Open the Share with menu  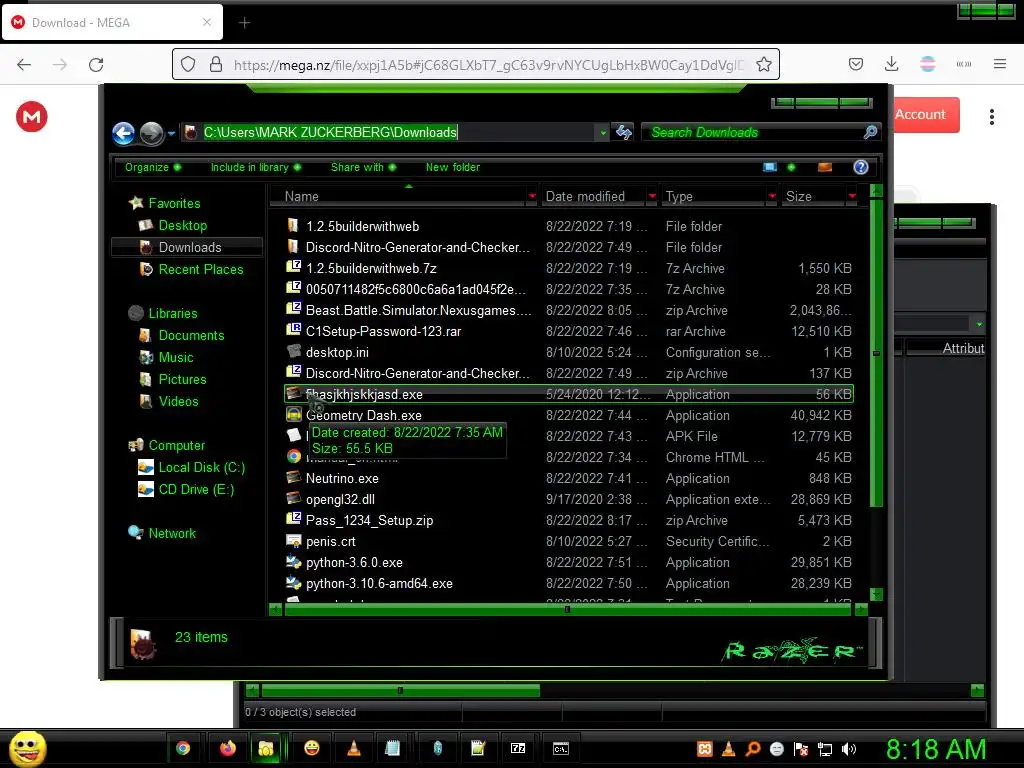(x=363, y=167)
